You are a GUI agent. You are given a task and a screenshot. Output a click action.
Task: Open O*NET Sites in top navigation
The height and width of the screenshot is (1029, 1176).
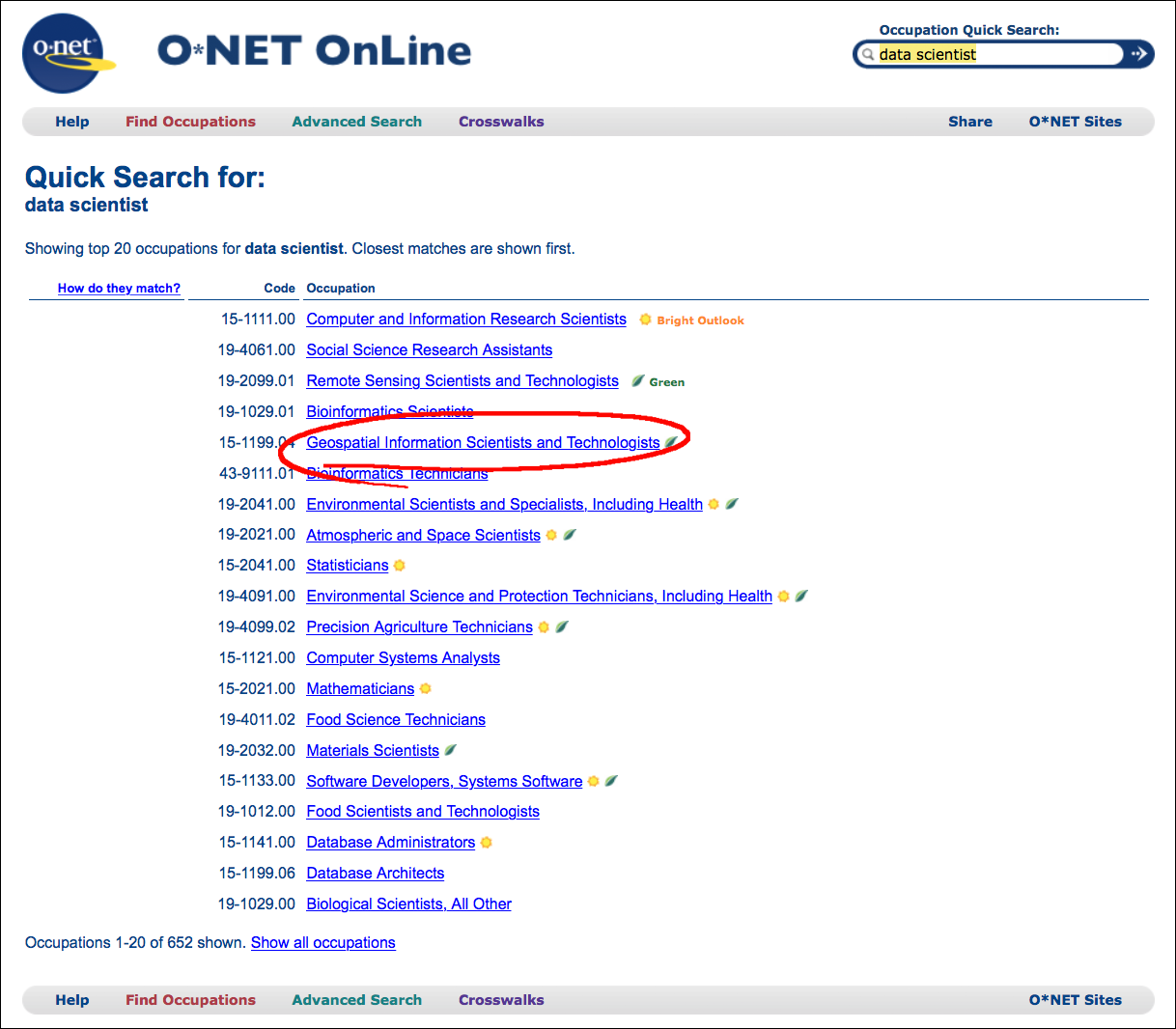[x=1076, y=122]
